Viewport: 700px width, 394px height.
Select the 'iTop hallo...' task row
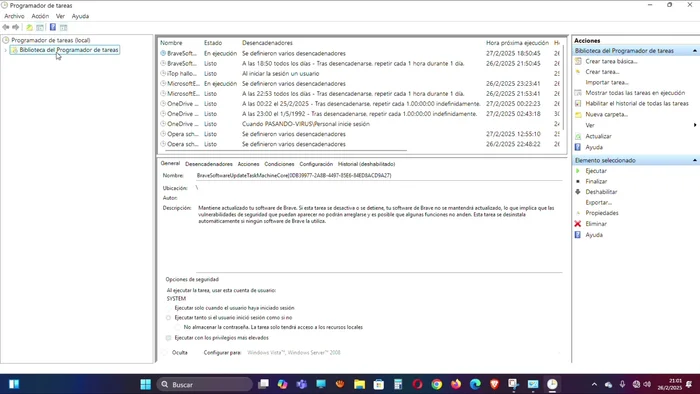click(x=360, y=74)
